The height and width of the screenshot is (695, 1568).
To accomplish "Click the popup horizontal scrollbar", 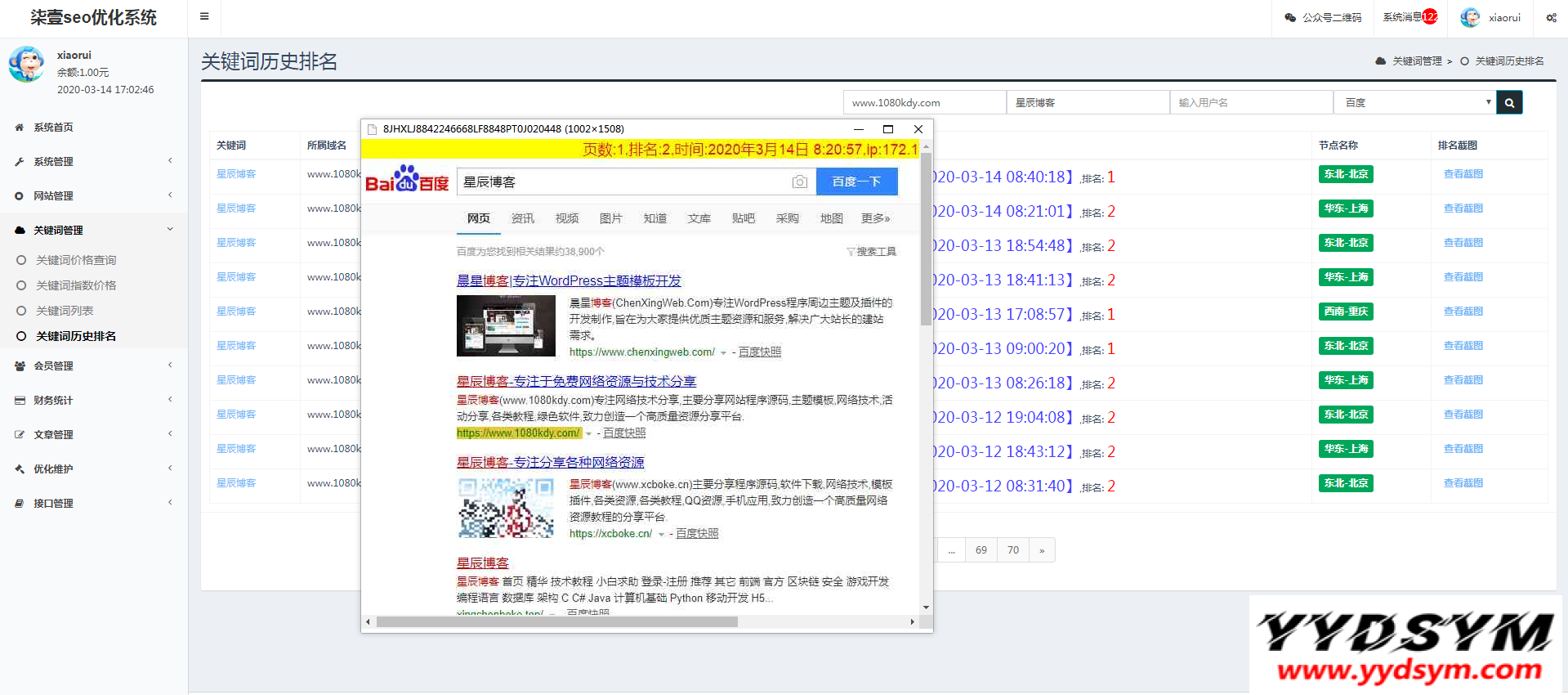I will tap(556, 622).
